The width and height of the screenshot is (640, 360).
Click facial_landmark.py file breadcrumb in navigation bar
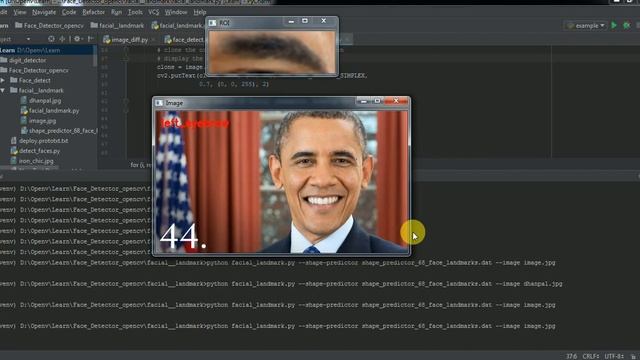pos(178,26)
